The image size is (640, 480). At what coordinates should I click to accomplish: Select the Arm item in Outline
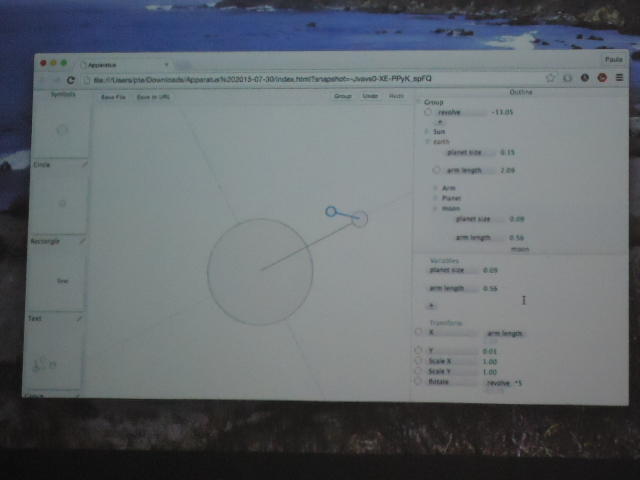click(448, 188)
